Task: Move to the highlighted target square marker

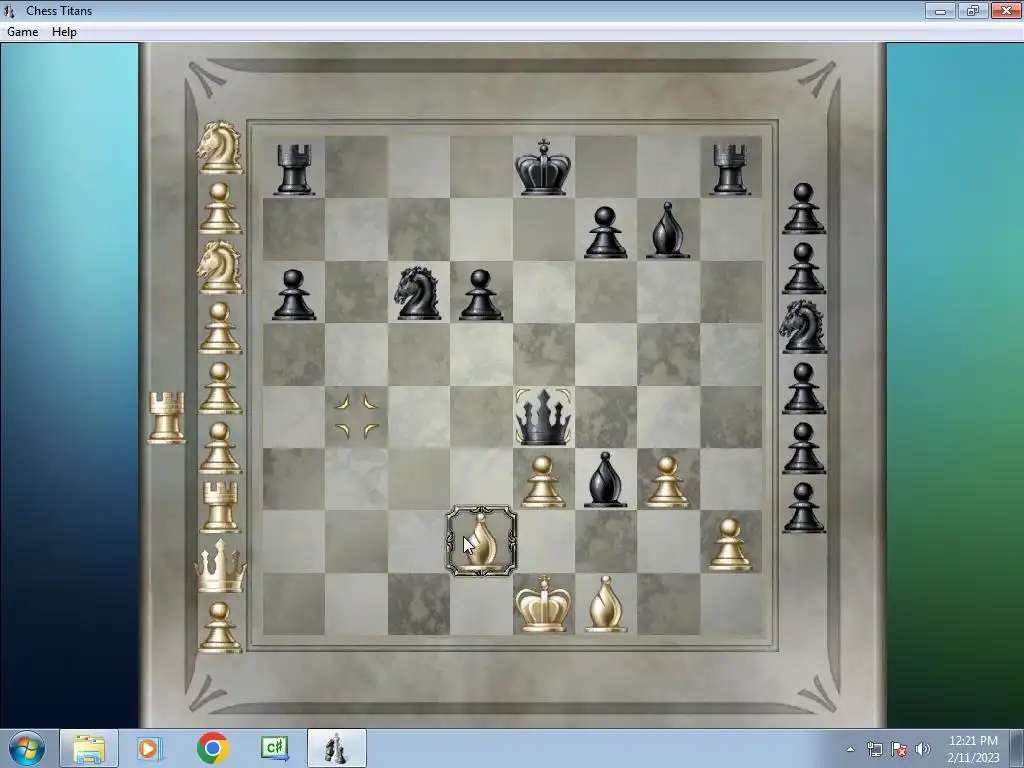Action: [x=356, y=416]
